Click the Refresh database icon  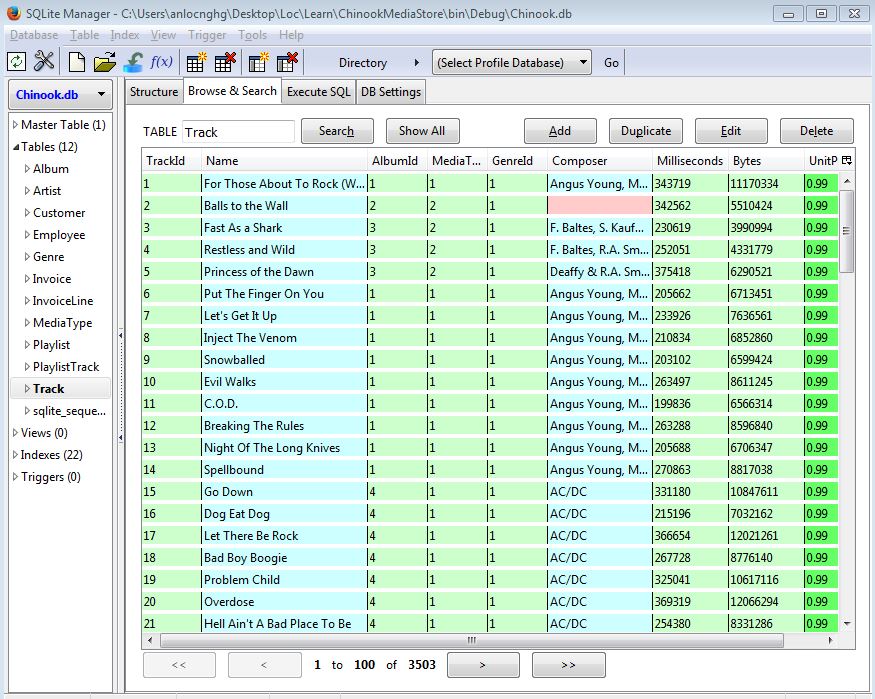click(16, 61)
